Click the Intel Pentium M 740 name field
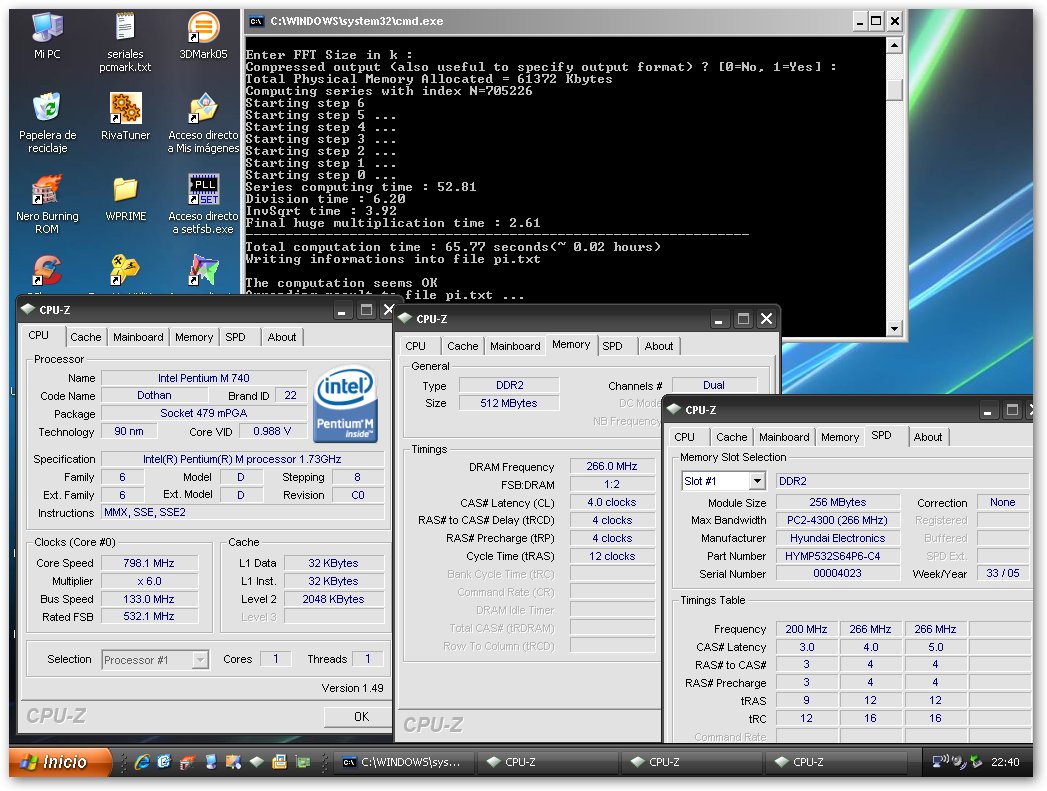Viewport: 1047px width, 791px height. coord(204,378)
